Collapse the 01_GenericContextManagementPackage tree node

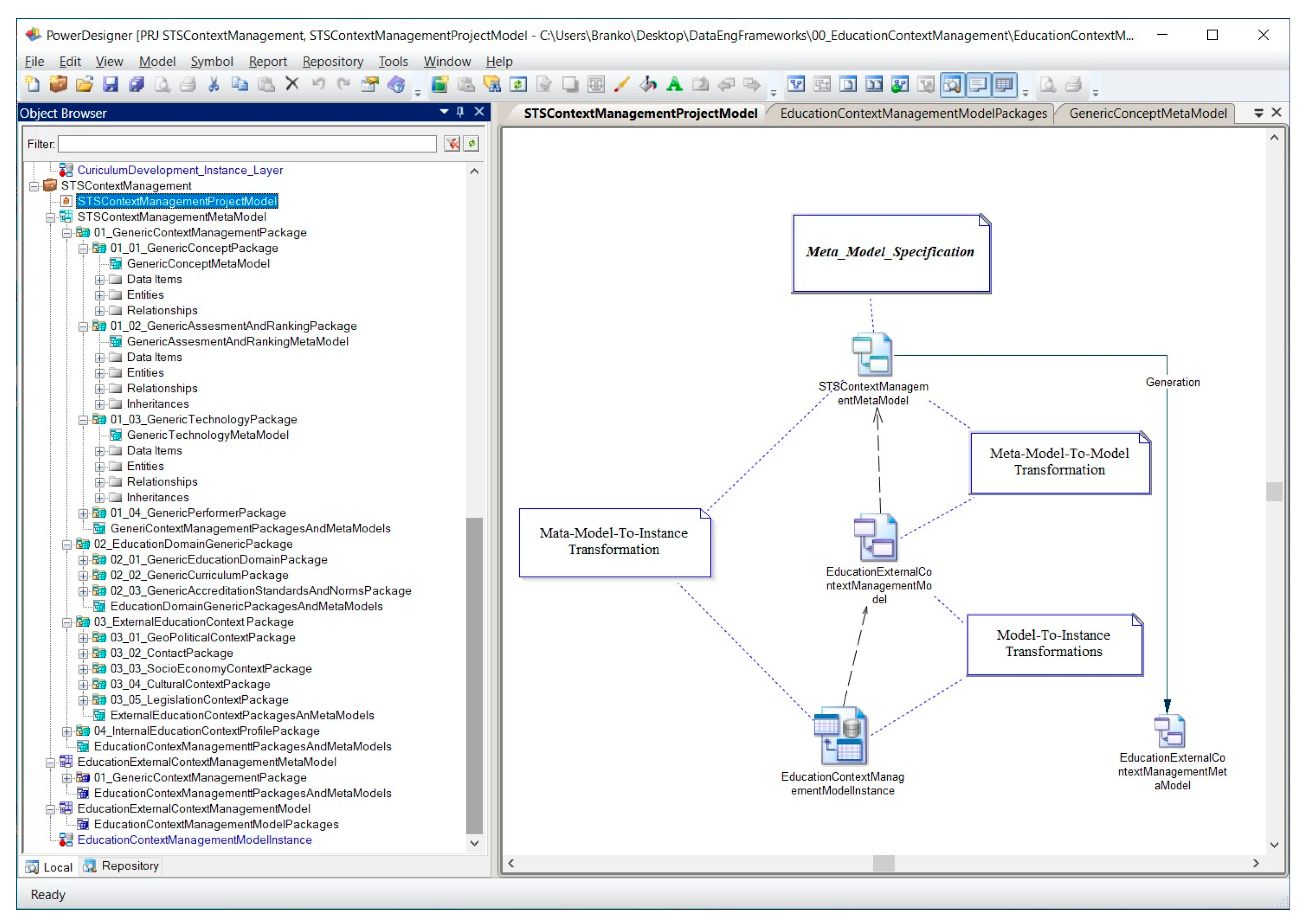[x=67, y=233]
